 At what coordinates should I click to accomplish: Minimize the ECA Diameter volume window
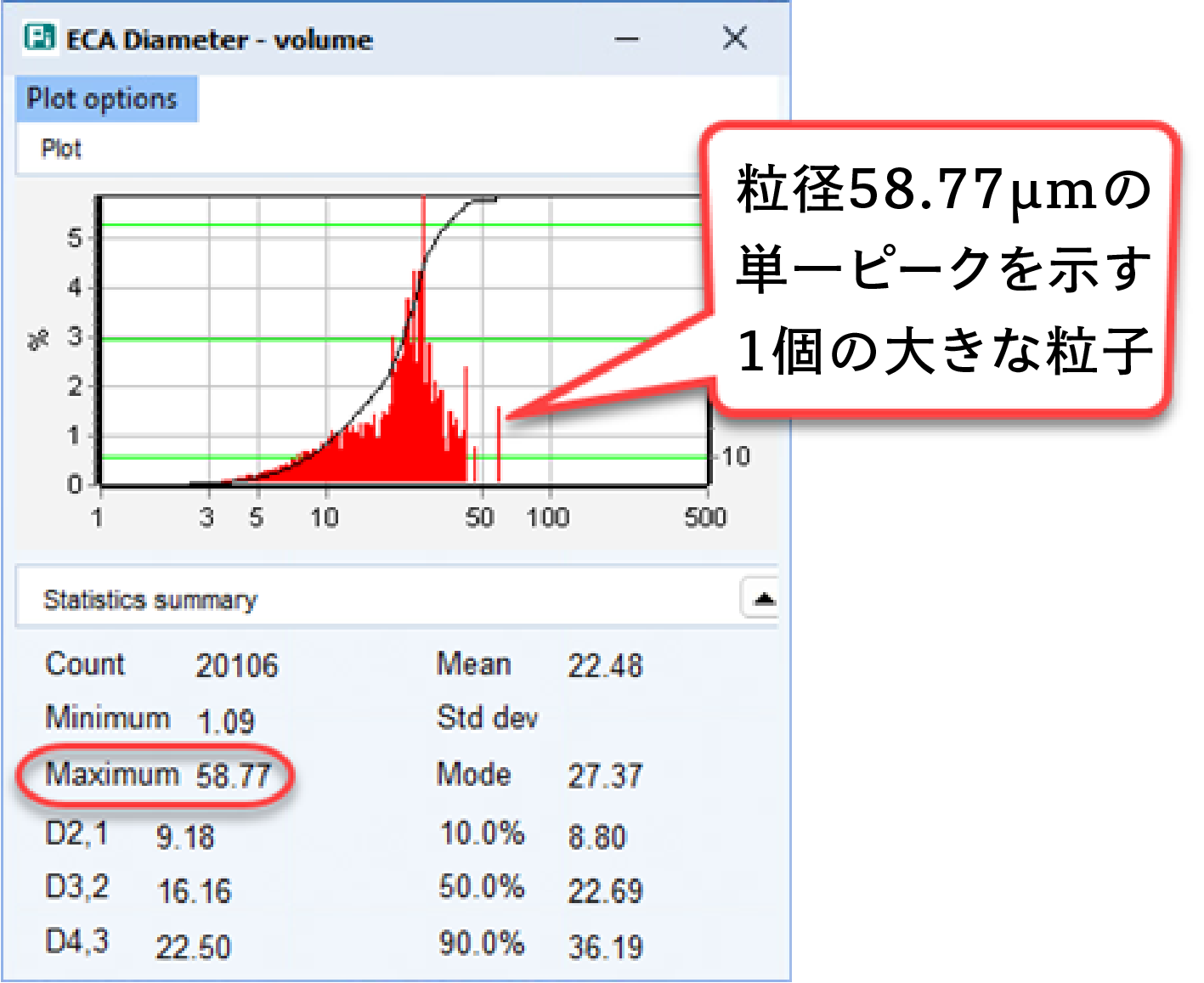626,39
